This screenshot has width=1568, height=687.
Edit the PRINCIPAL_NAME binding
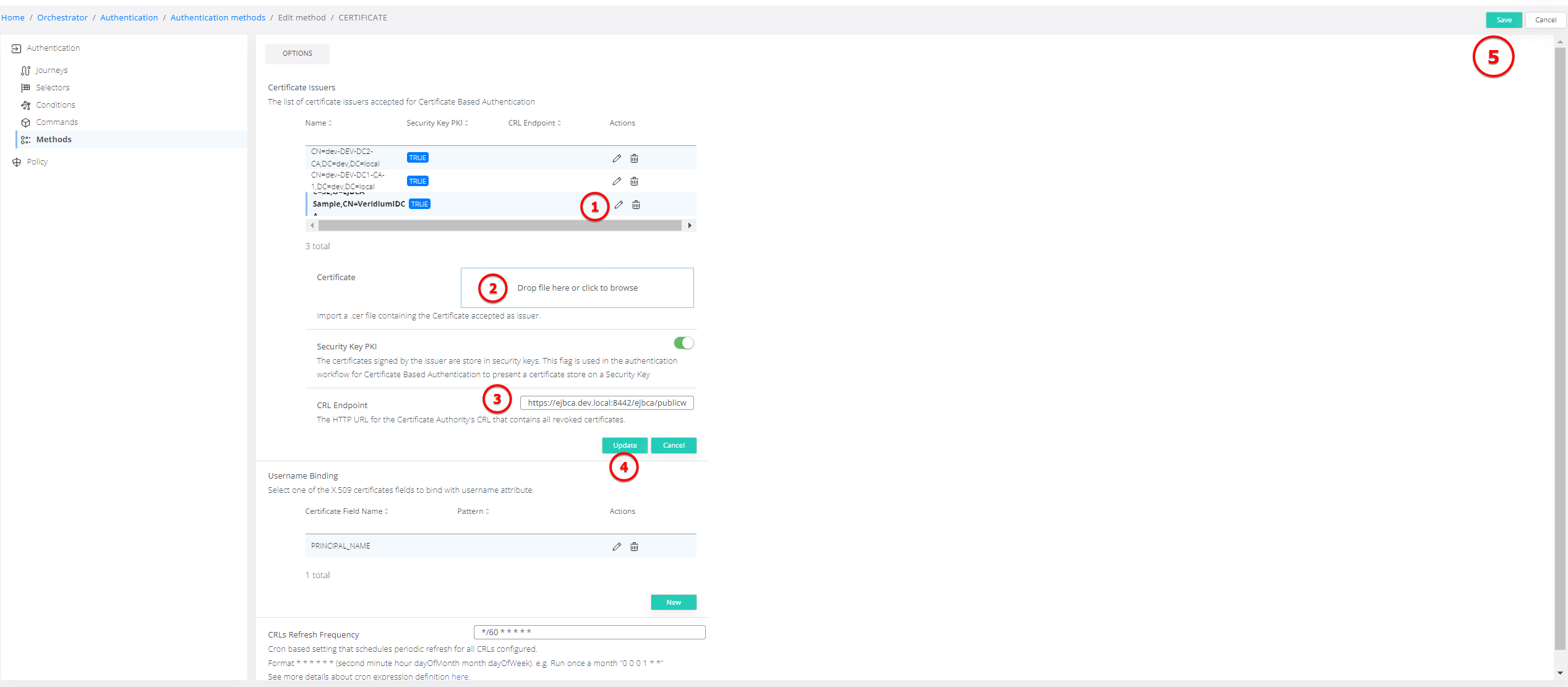617,547
